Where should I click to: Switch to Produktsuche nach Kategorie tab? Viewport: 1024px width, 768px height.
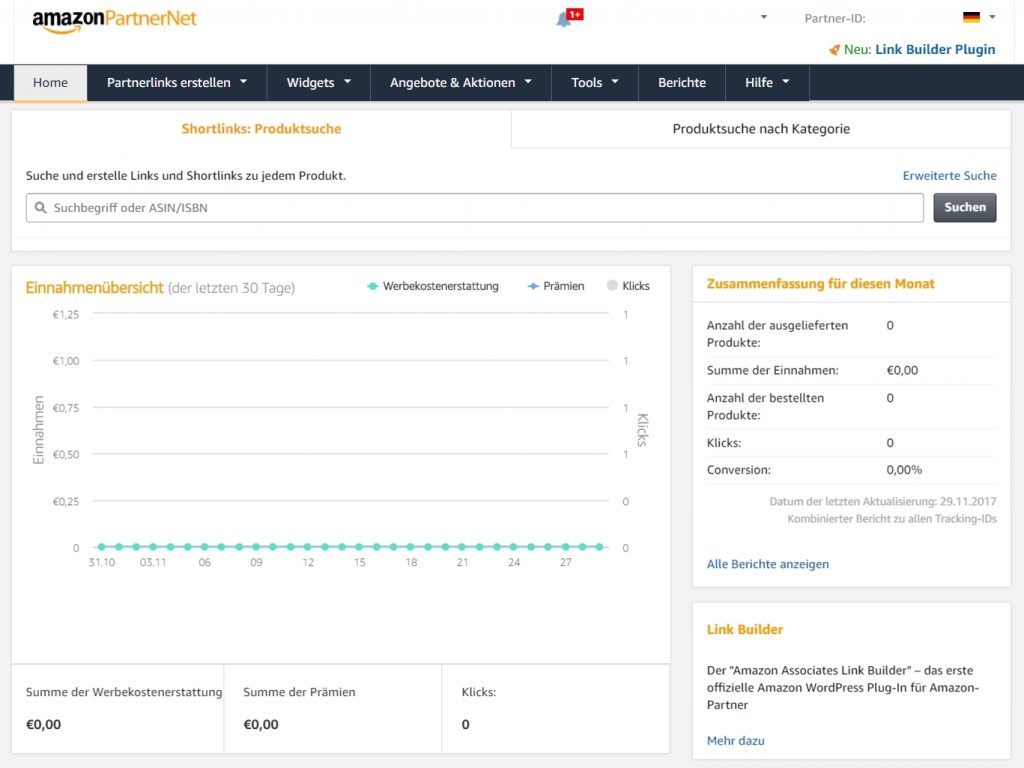pos(761,129)
